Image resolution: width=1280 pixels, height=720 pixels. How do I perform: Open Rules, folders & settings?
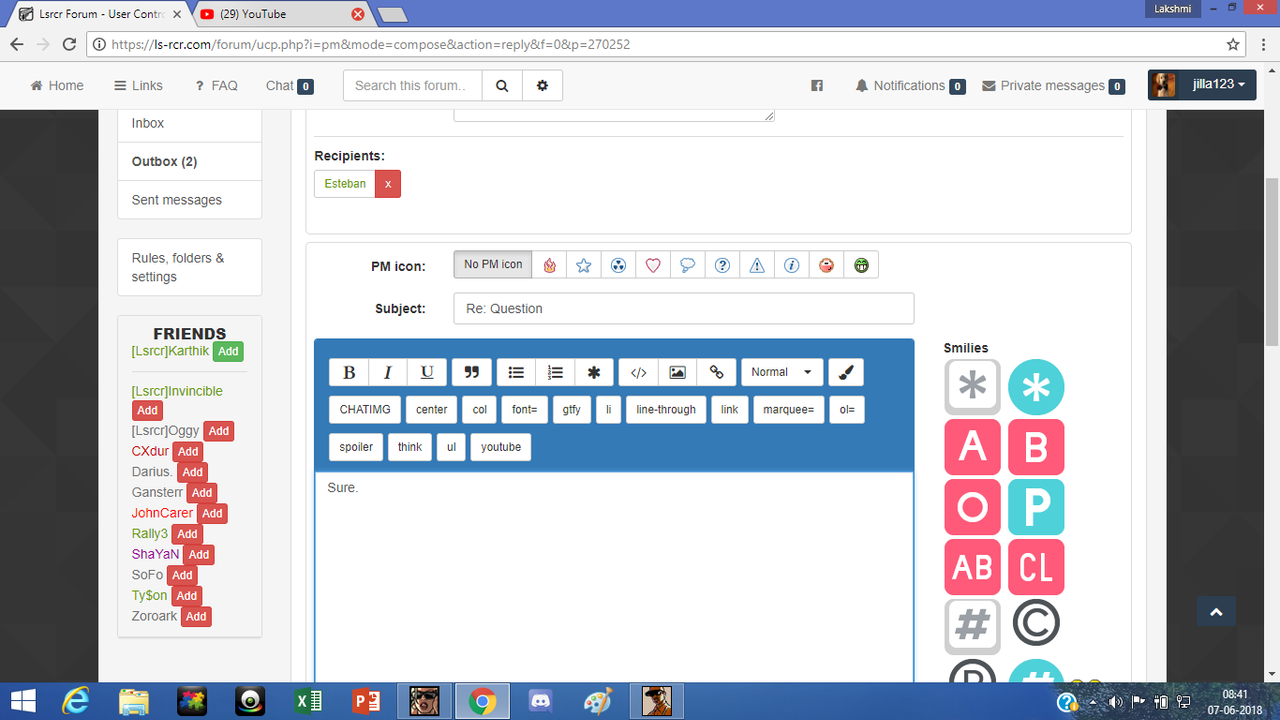point(190,267)
